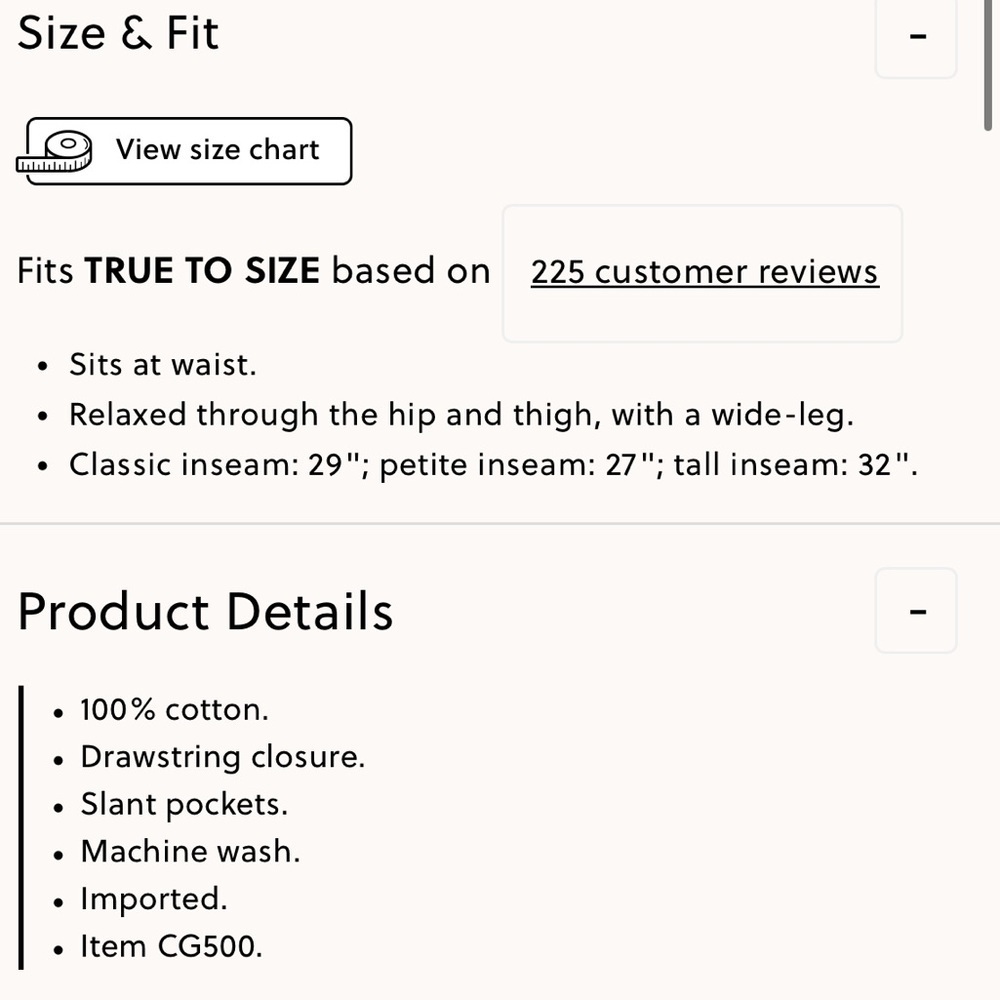Click the Size & Fit heading
The height and width of the screenshot is (1000, 1000).
118,33
